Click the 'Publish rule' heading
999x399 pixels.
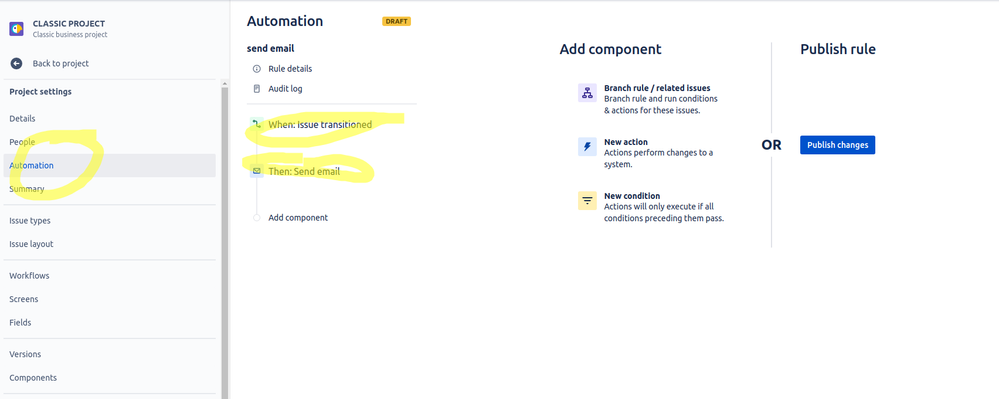click(x=838, y=49)
